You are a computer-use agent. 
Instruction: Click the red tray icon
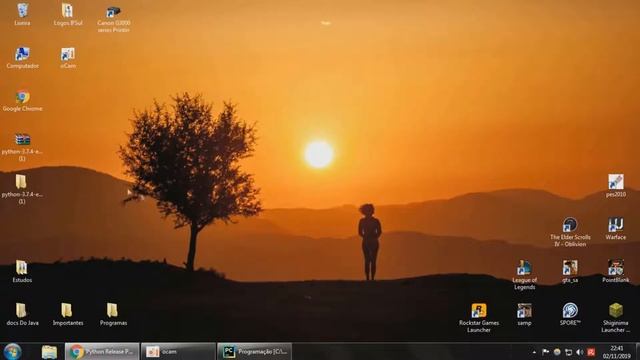point(591,352)
